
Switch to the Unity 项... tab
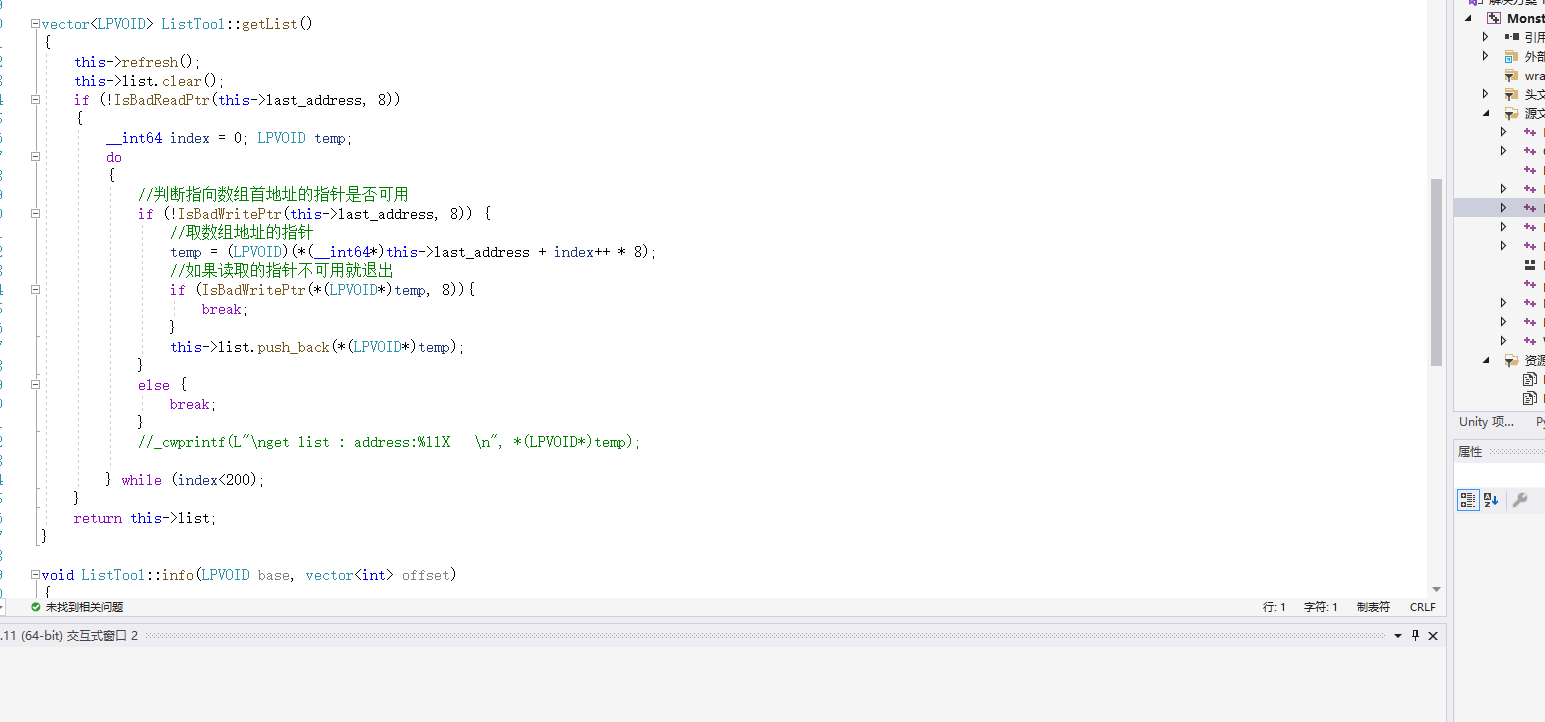(x=1486, y=422)
